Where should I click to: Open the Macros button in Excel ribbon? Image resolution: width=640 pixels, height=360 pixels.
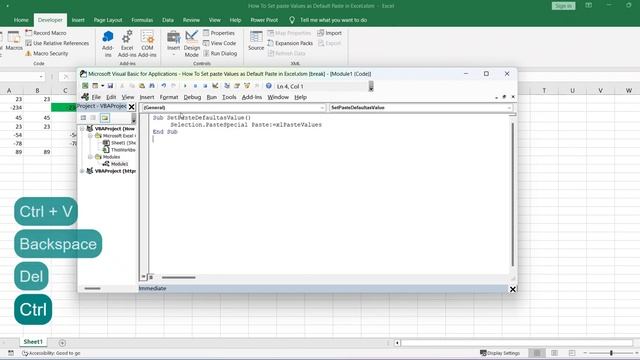14,41
